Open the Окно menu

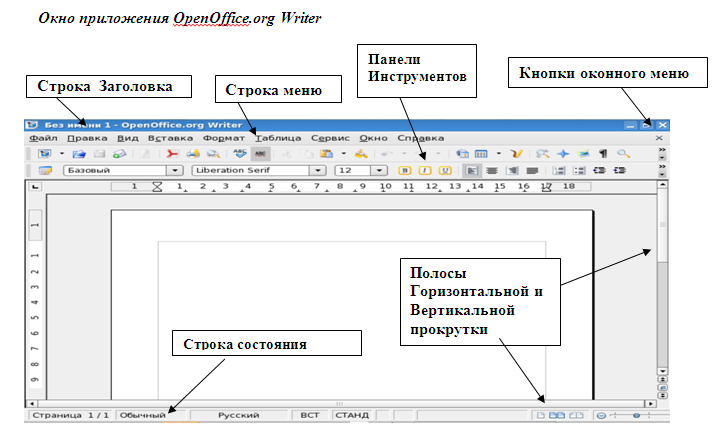coord(373,138)
